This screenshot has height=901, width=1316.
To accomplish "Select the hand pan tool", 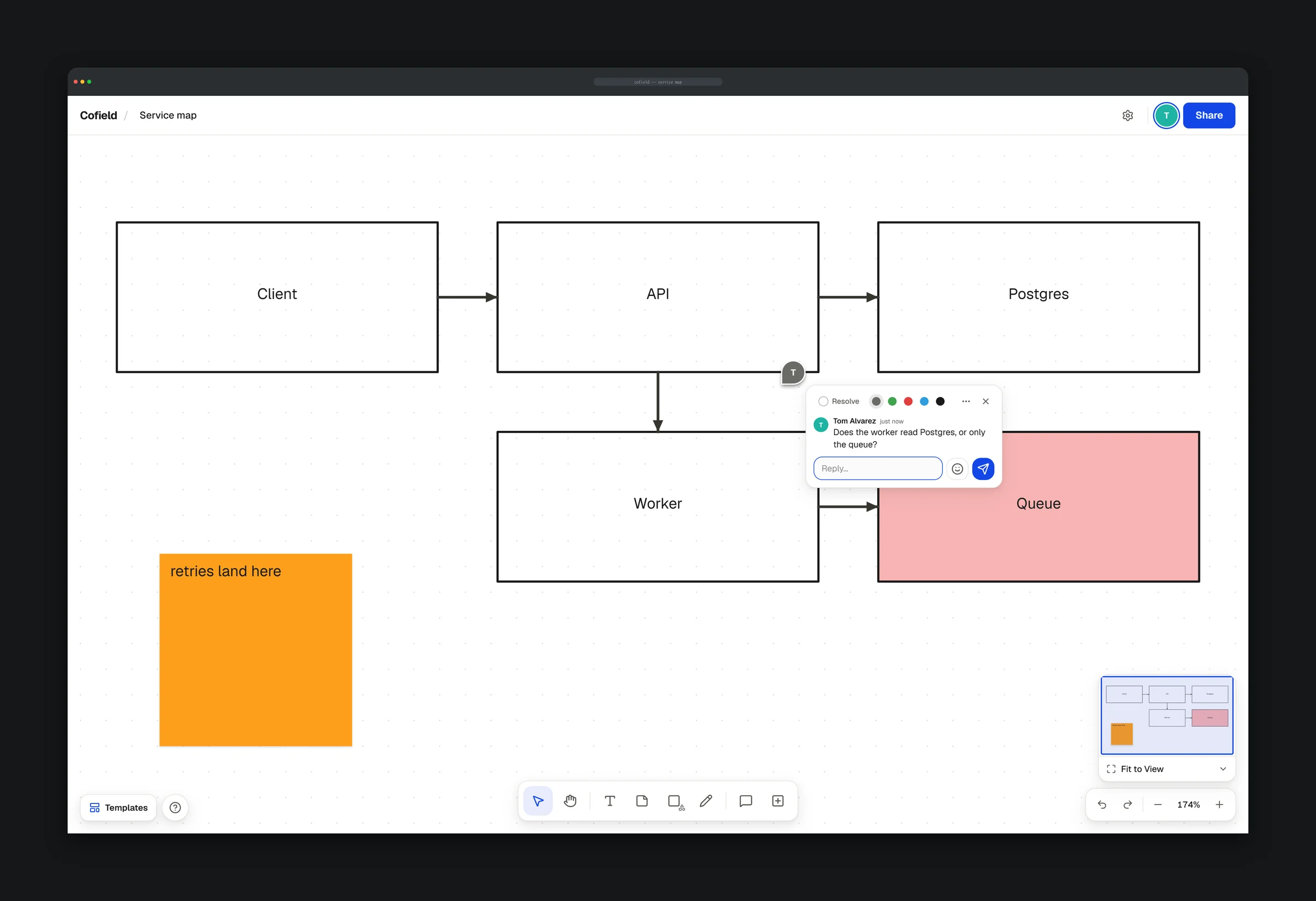I will [570, 801].
